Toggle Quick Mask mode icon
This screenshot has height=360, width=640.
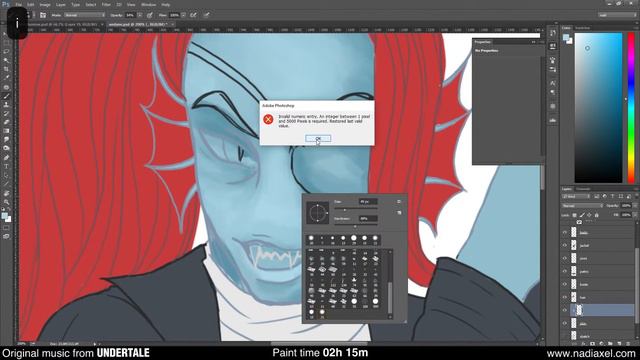point(6,228)
